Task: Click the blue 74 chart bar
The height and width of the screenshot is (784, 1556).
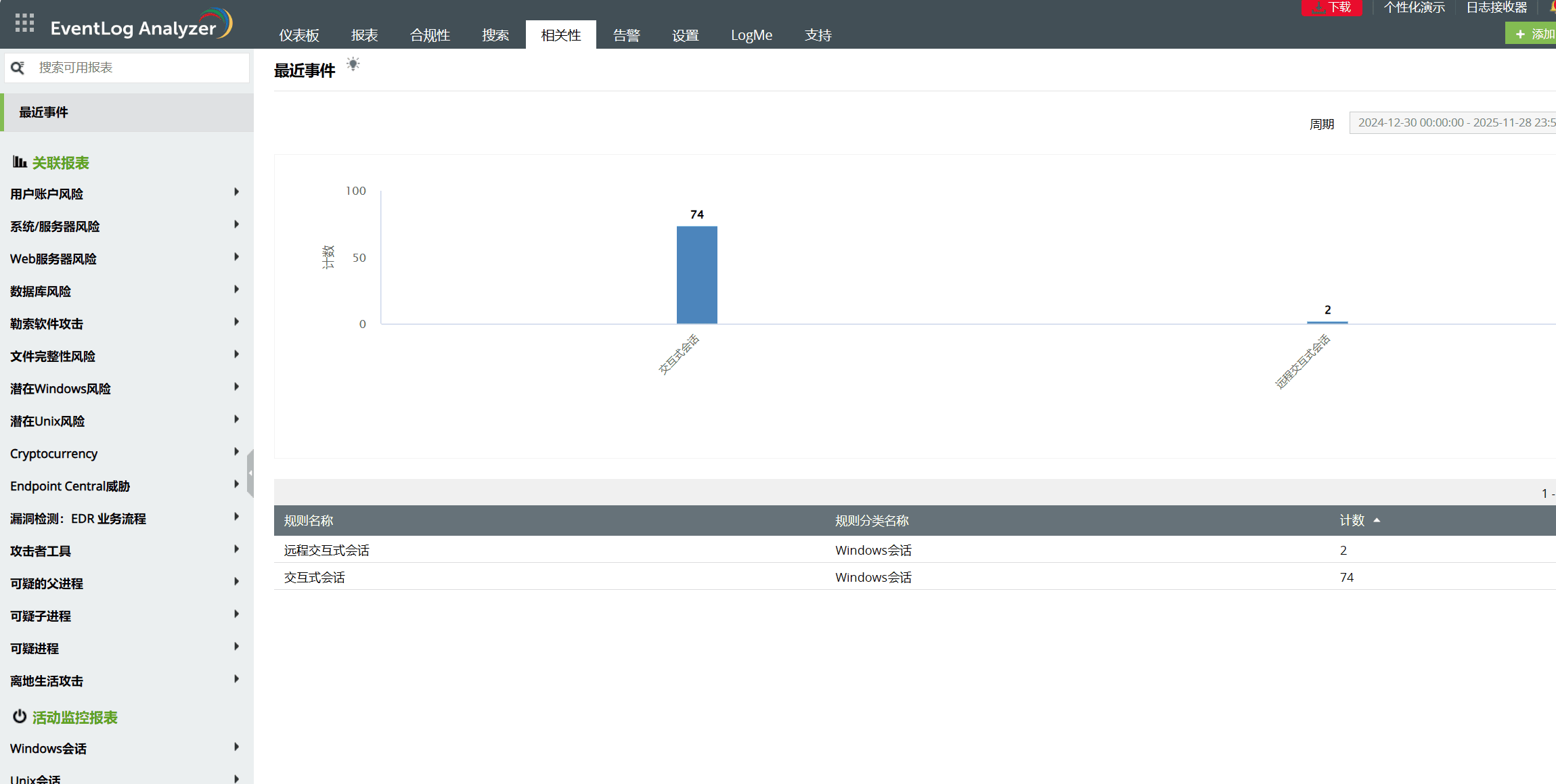Action: (696, 275)
